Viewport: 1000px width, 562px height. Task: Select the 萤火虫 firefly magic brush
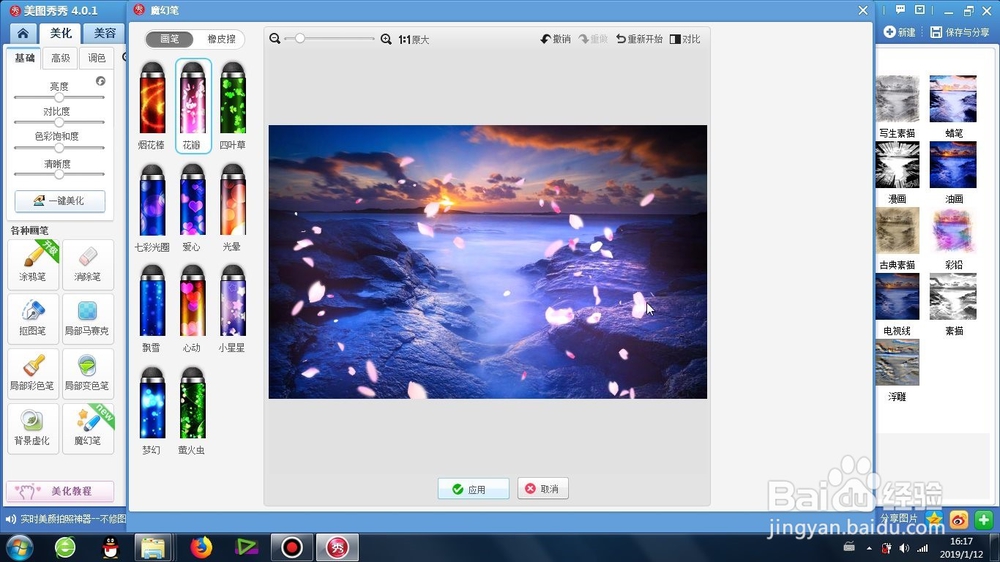[x=193, y=410]
